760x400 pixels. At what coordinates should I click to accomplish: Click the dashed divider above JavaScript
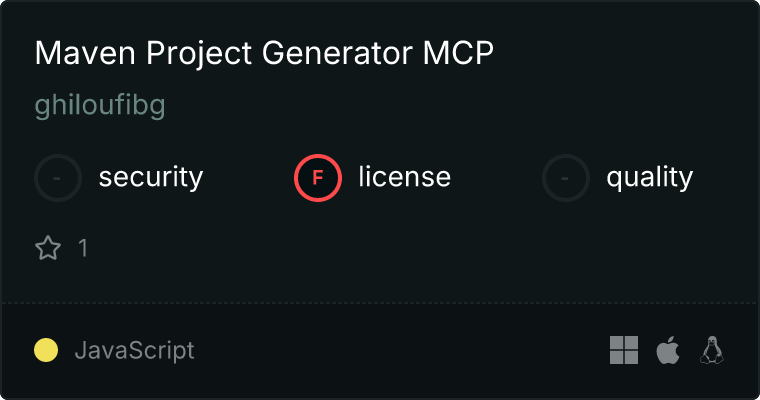click(380, 302)
